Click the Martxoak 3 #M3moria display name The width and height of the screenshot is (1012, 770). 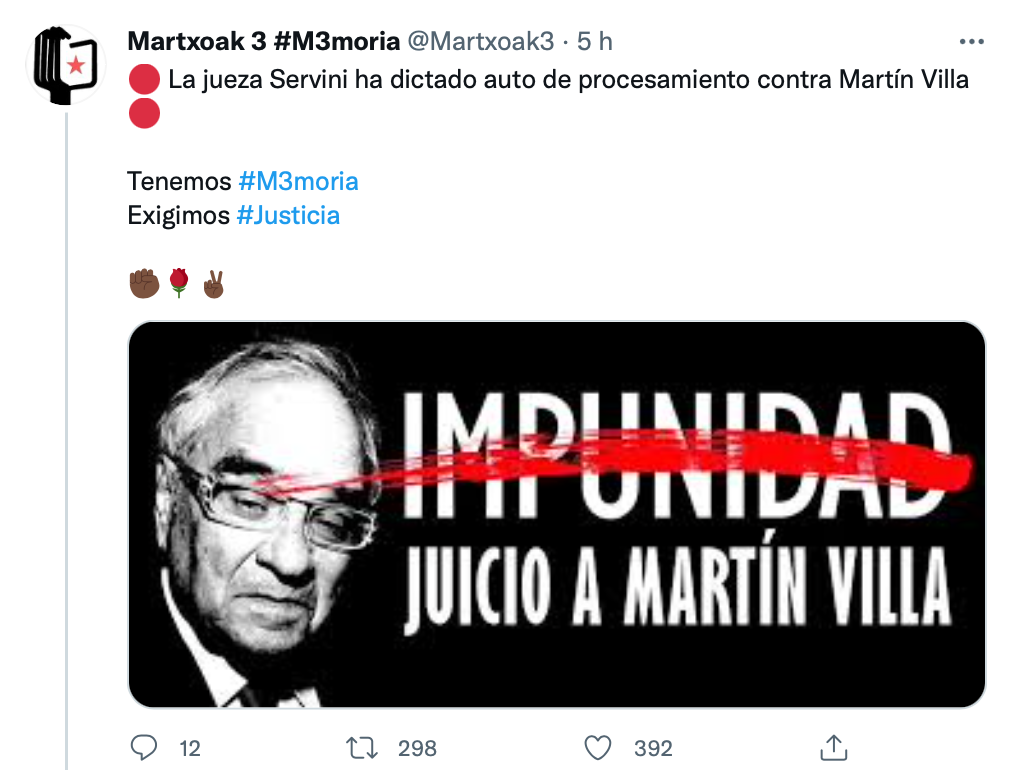(x=263, y=41)
